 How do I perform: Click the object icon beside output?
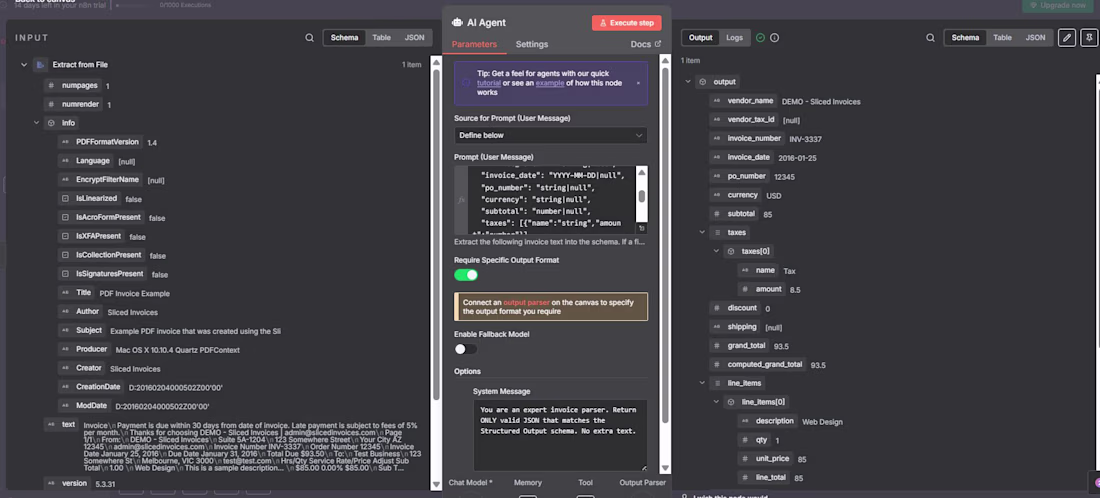pos(702,82)
